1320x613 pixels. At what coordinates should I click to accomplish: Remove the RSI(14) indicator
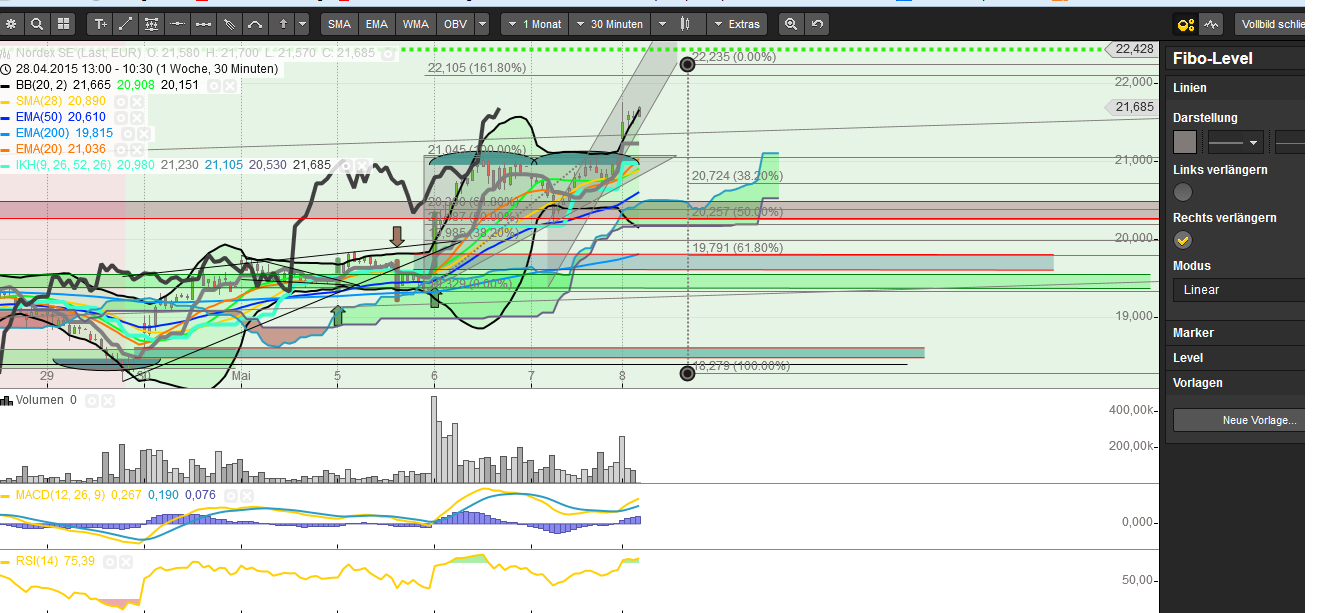click(126, 563)
